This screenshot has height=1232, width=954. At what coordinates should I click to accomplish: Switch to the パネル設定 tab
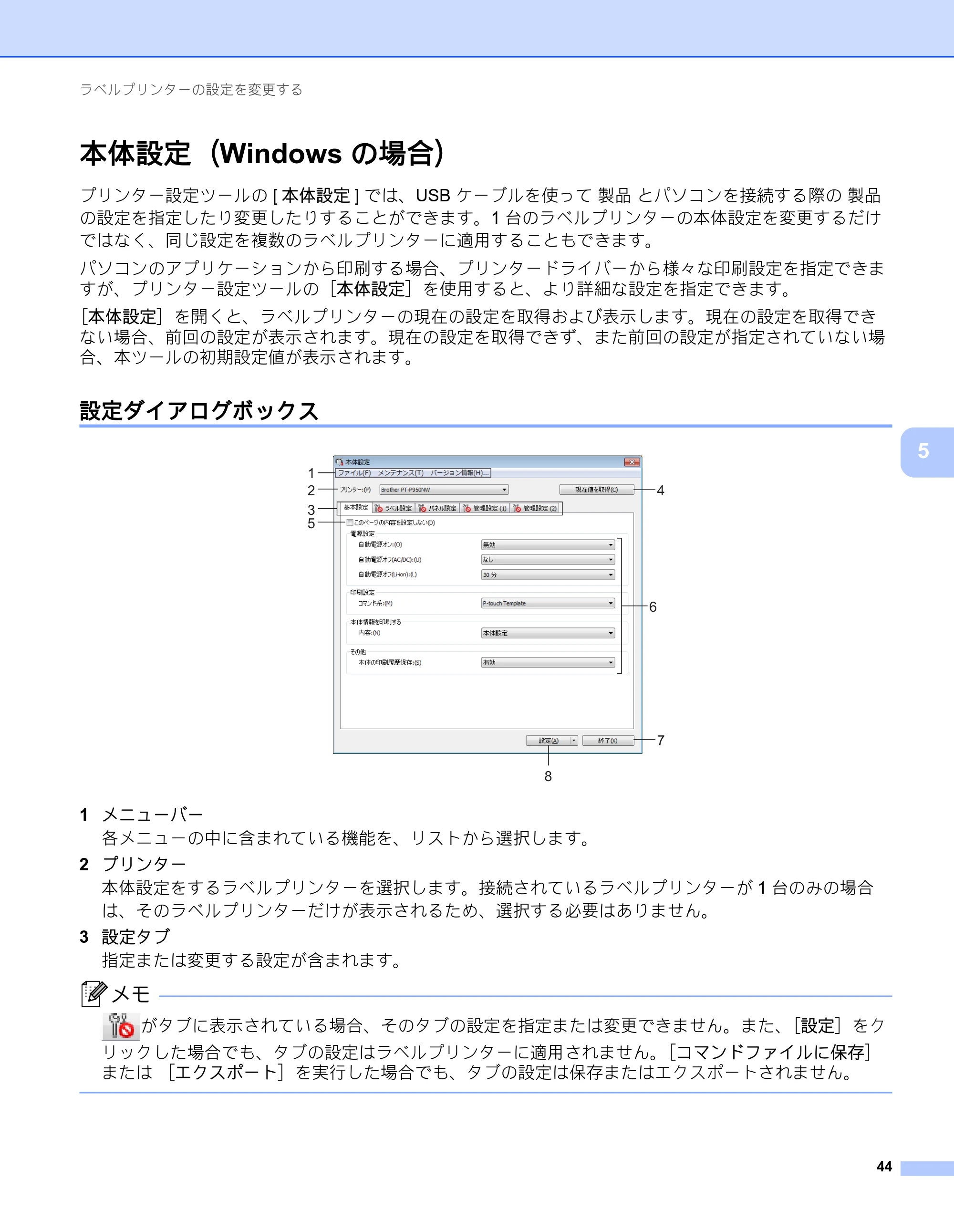click(437, 508)
